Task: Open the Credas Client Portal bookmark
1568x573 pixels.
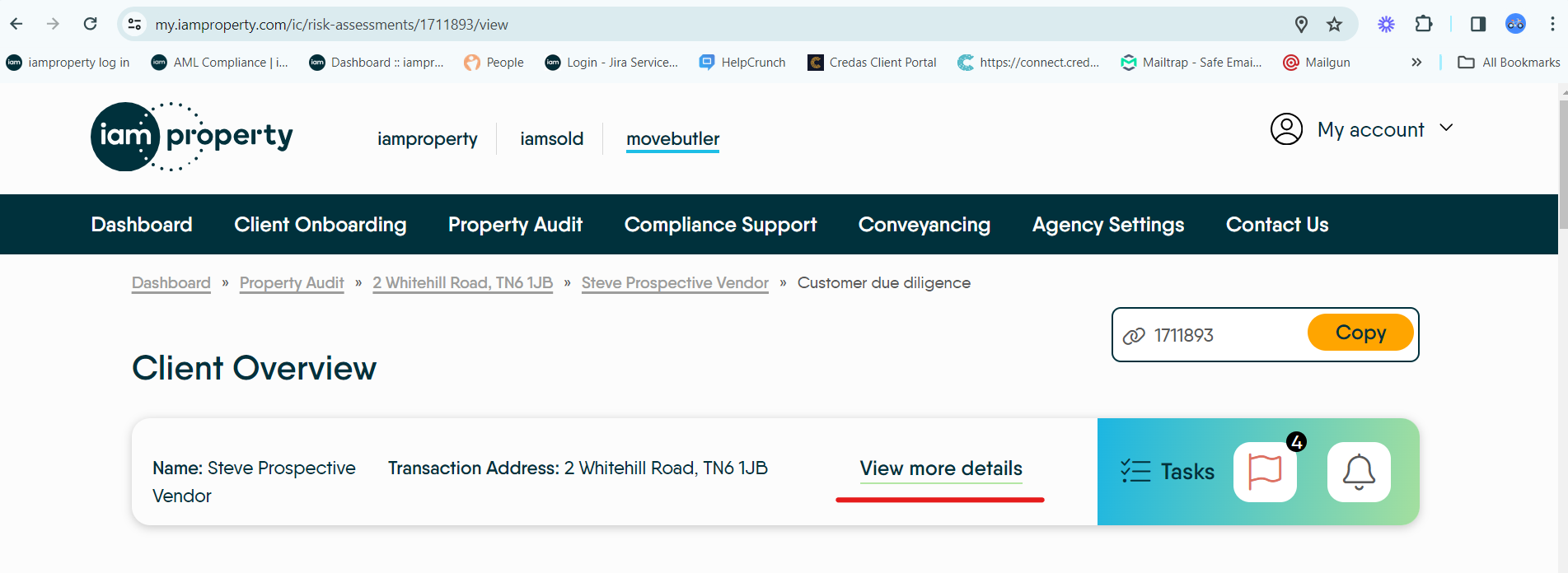Action: coord(872,63)
